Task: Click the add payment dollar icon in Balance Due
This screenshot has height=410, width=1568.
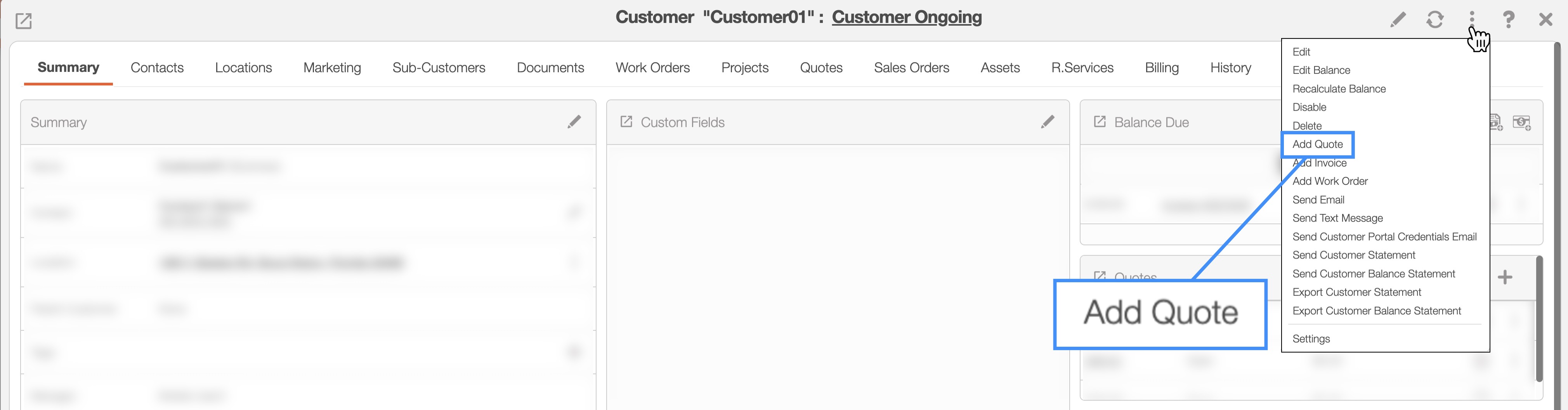Action: pyautogui.click(x=1522, y=122)
